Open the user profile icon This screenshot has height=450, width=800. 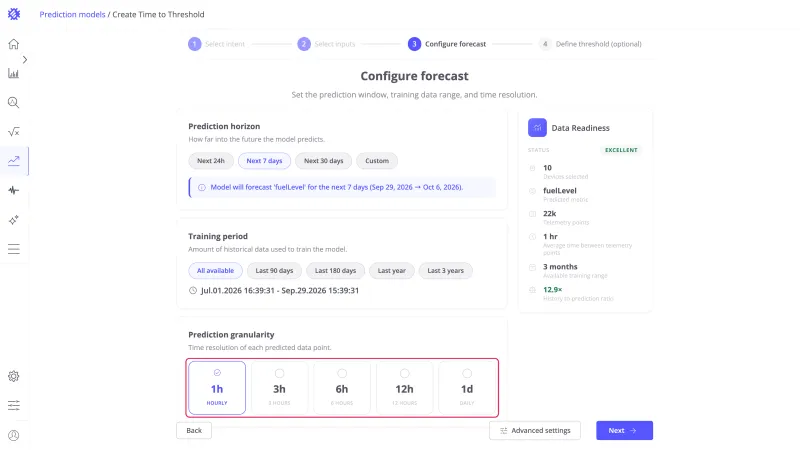(x=14, y=435)
